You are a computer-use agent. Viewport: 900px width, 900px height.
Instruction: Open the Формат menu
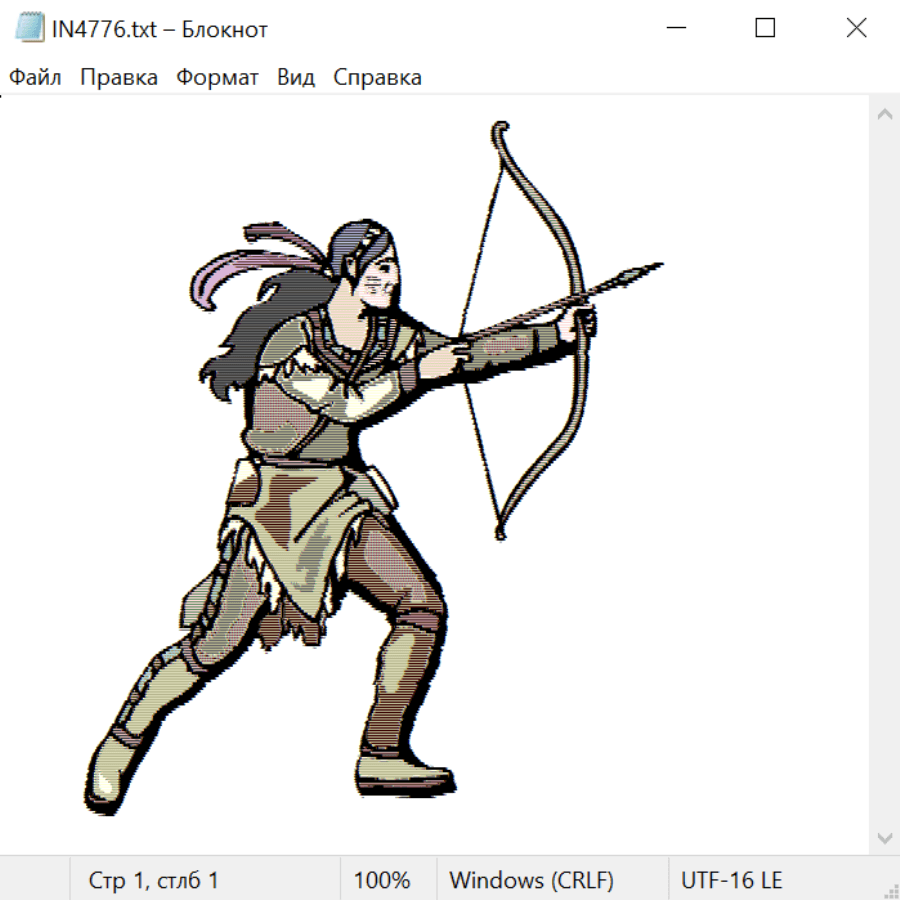pyautogui.click(x=217, y=78)
